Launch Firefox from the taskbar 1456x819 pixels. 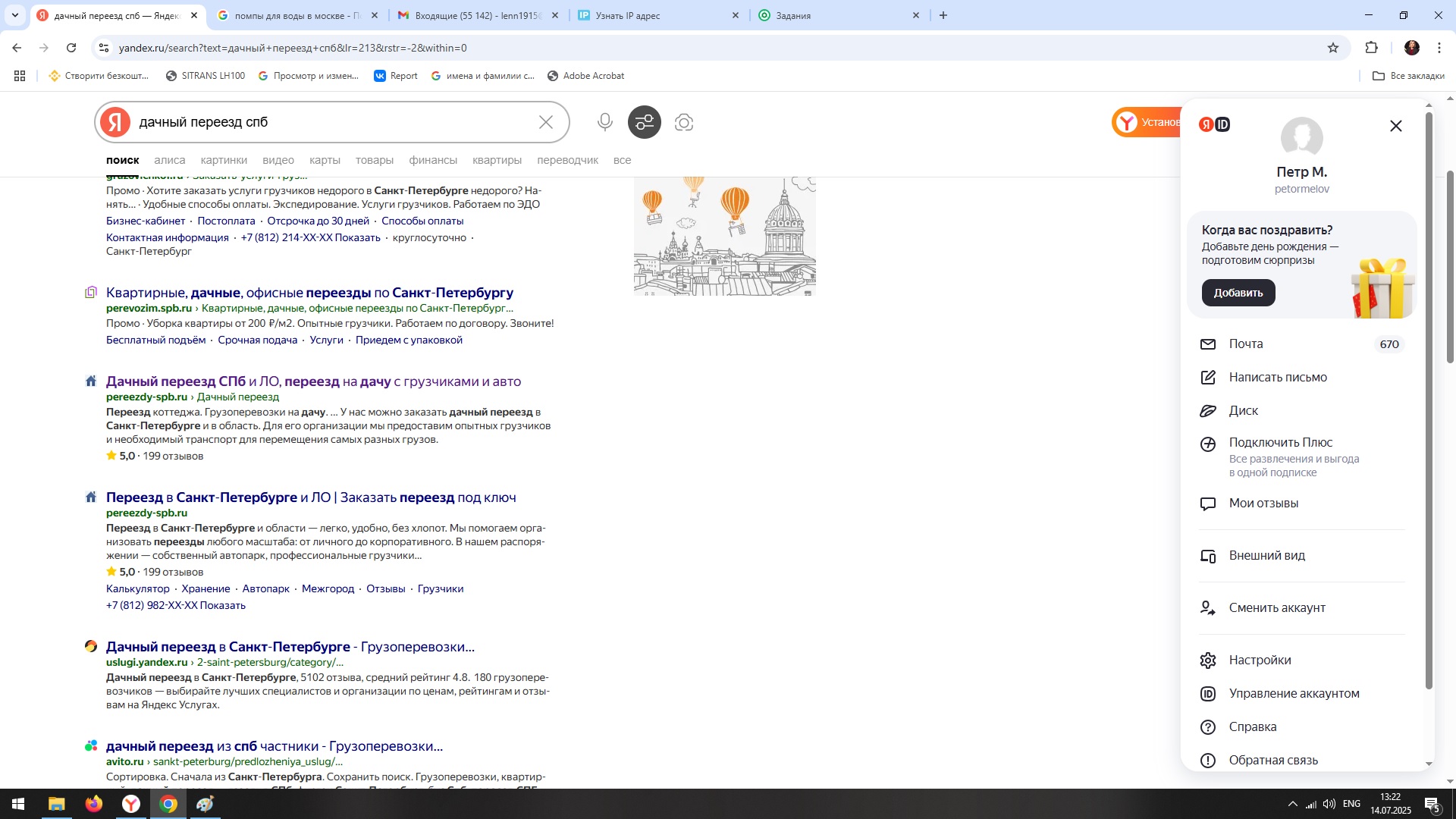94,804
